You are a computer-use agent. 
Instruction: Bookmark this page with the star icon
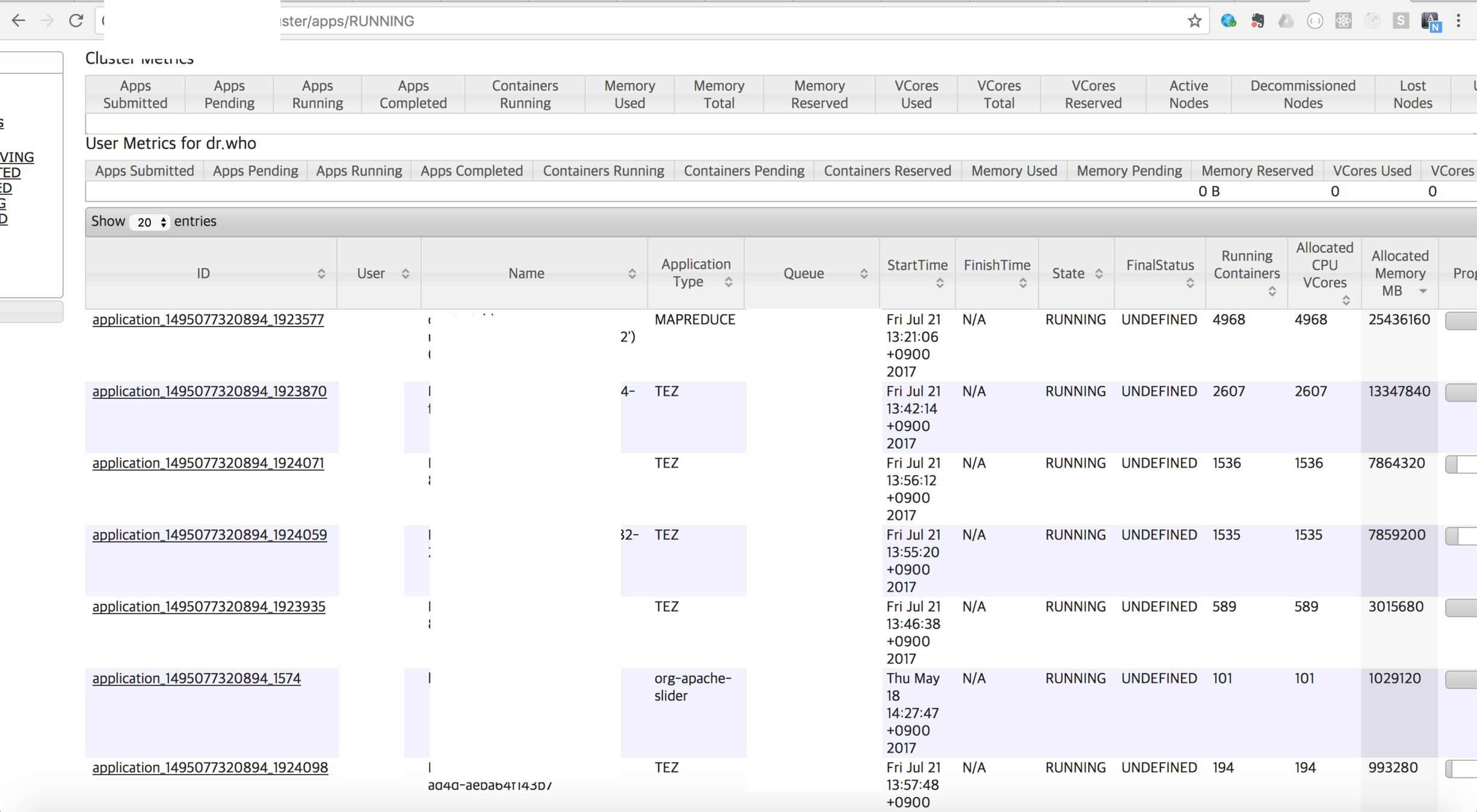[1194, 21]
